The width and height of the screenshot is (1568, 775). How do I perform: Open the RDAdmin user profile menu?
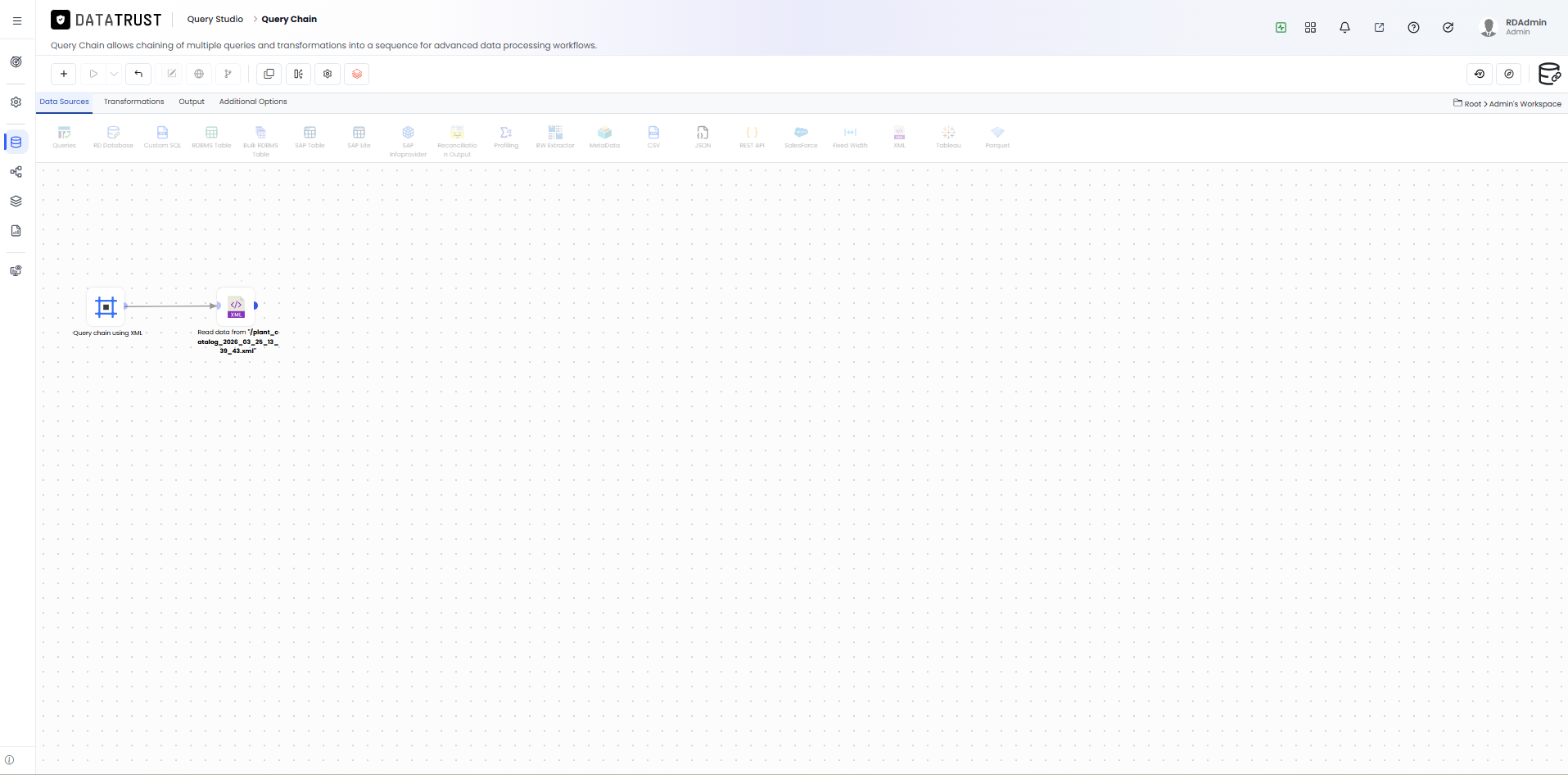1514,27
